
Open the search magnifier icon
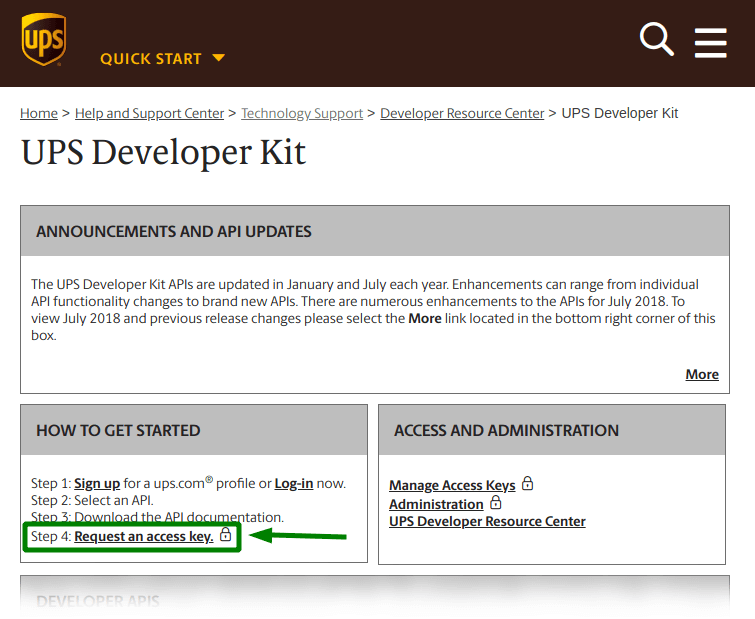click(x=656, y=39)
